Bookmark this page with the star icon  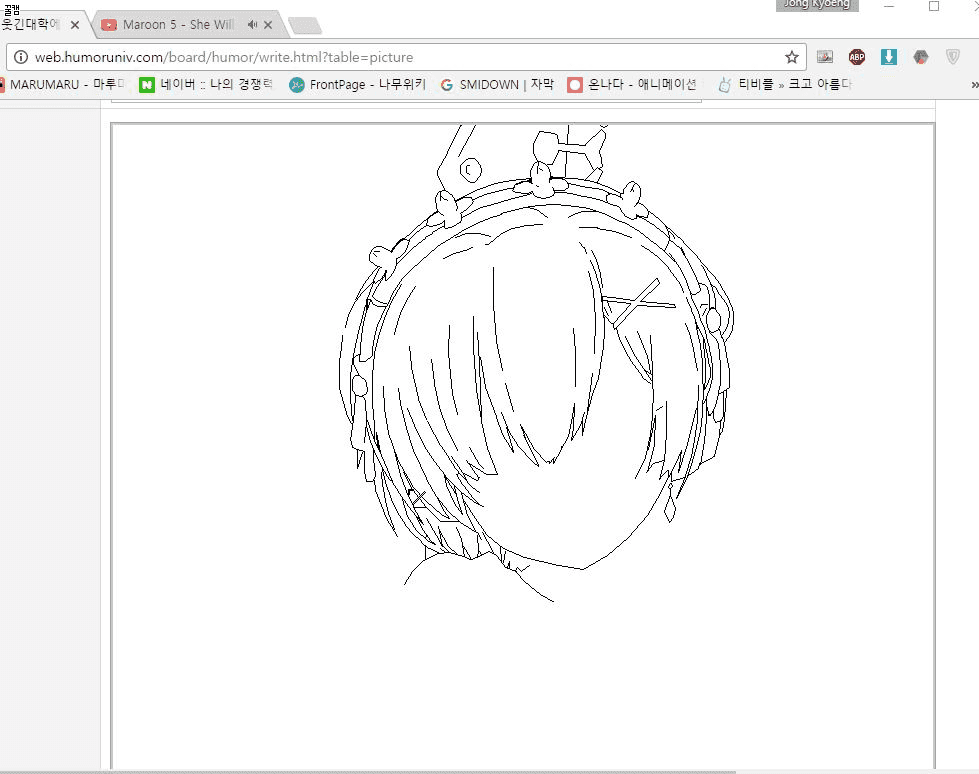pyautogui.click(x=792, y=57)
